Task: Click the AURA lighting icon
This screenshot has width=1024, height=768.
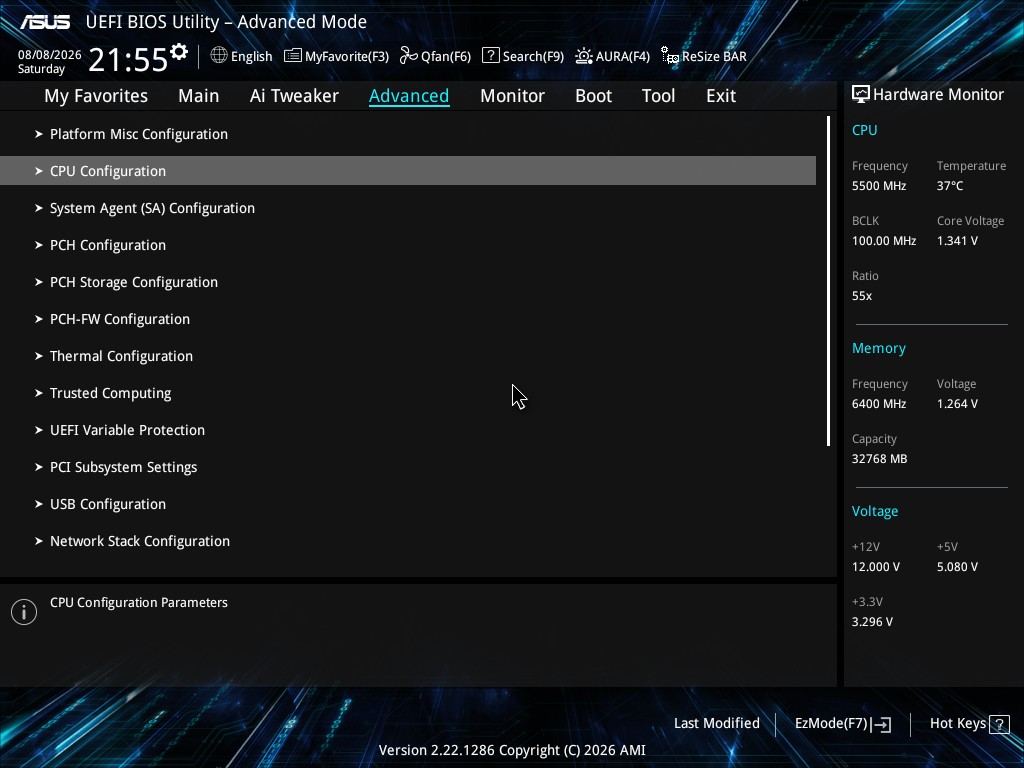Action: [x=583, y=56]
